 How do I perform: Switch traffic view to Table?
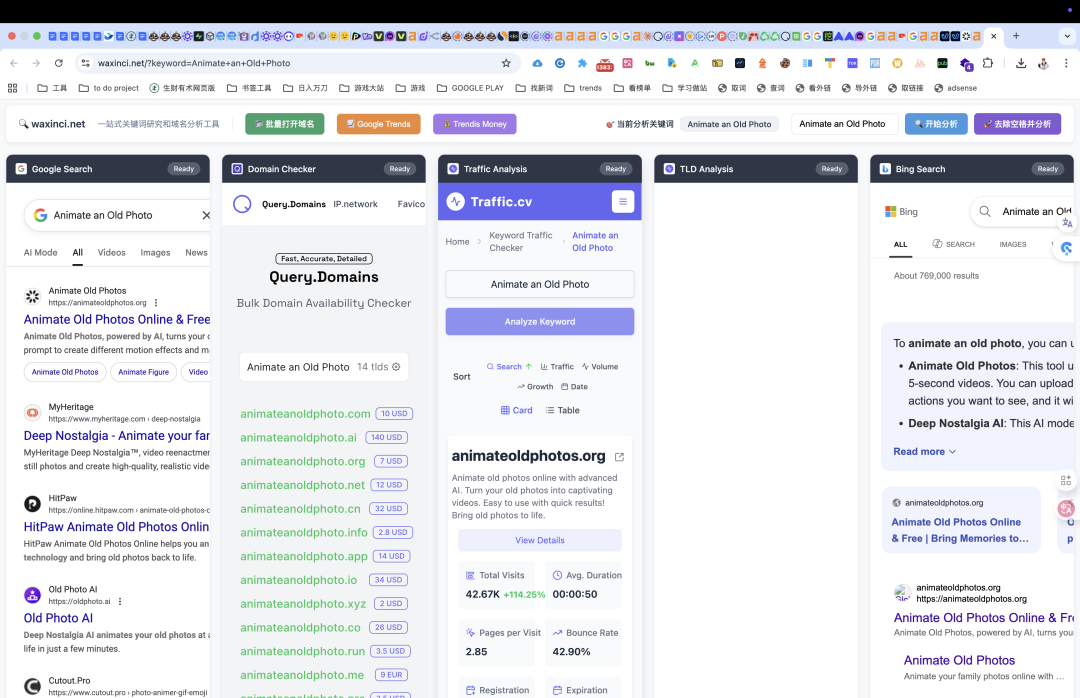(x=562, y=410)
